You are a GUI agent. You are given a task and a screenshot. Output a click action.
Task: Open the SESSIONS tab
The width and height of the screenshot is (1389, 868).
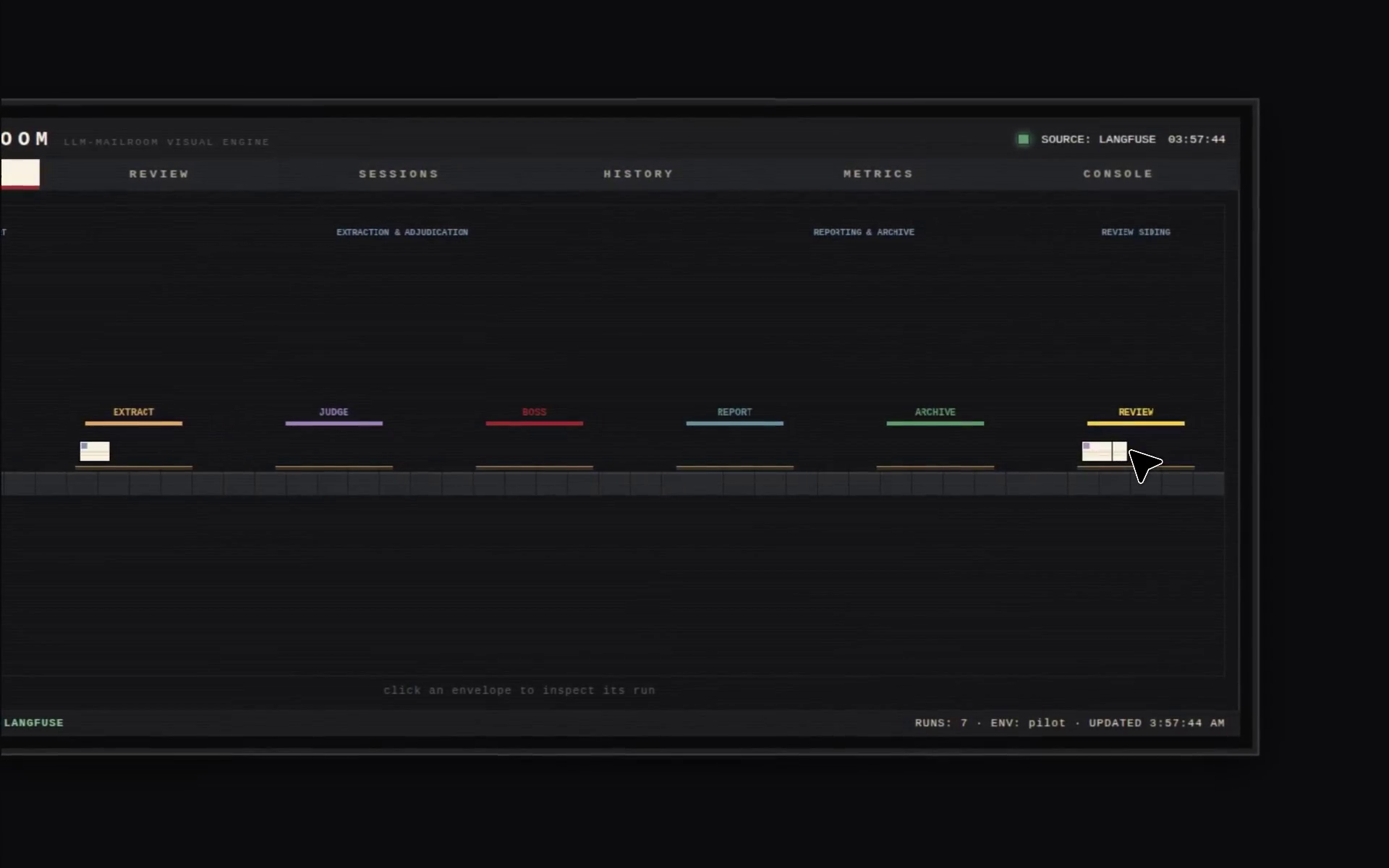[x=399, y=174]
